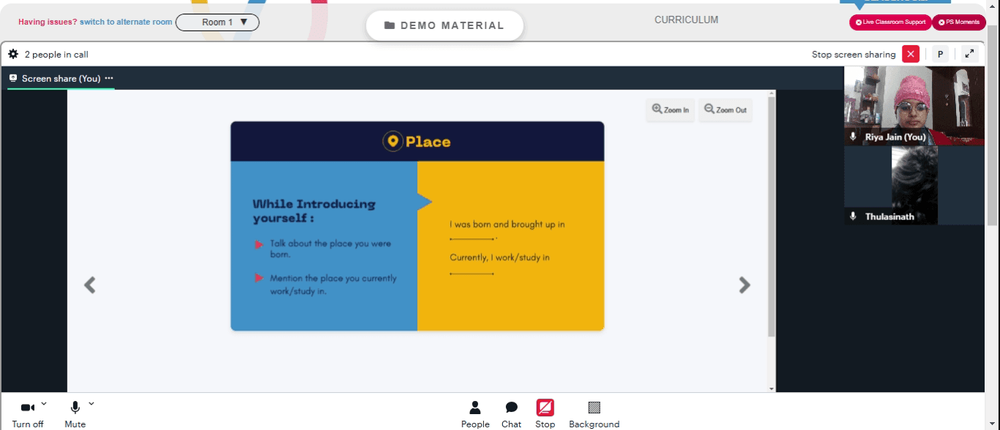The image size is (1000, 430).
Task: Open call settings gear icon
Action: coord(13,54)
